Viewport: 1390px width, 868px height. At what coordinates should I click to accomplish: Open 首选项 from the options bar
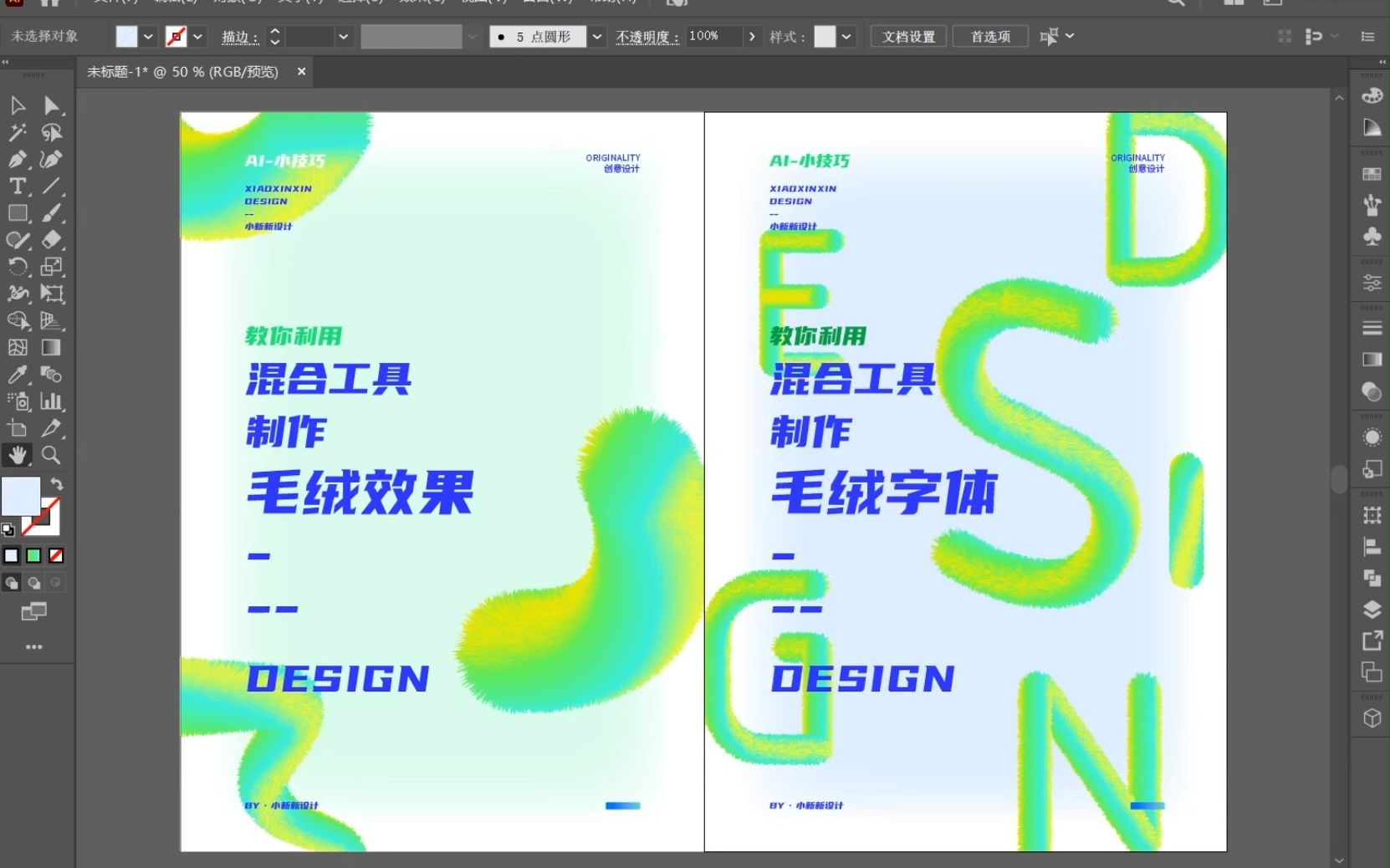click(990, 36)
